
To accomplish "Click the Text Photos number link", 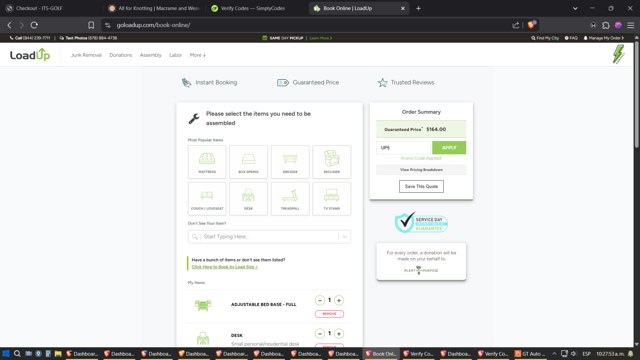I will pyautogui.click(x=88, y=38).
